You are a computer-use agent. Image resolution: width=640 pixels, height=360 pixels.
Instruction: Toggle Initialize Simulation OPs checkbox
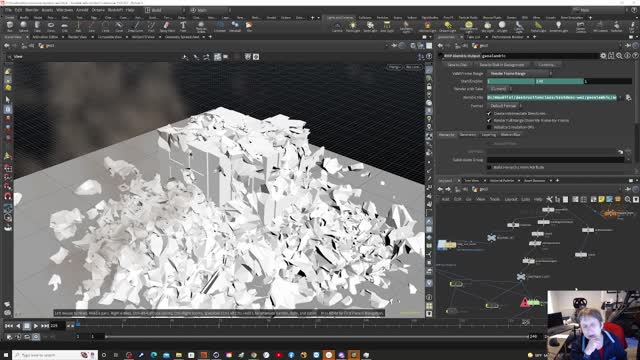[489, 127]
